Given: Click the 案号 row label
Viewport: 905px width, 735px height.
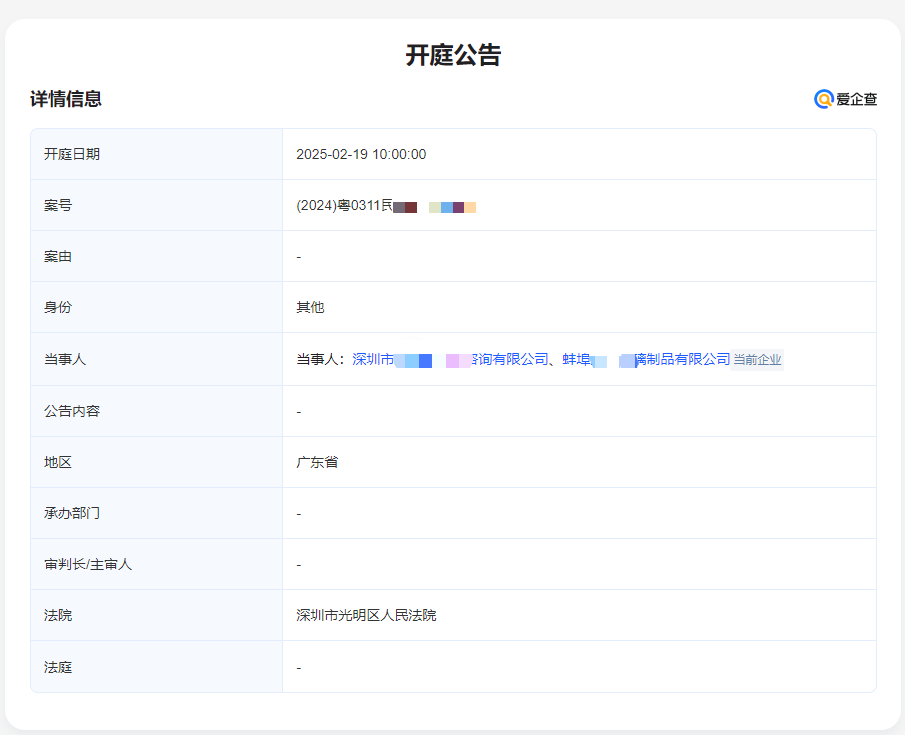Looking at the screenshot, I should 58,205.
